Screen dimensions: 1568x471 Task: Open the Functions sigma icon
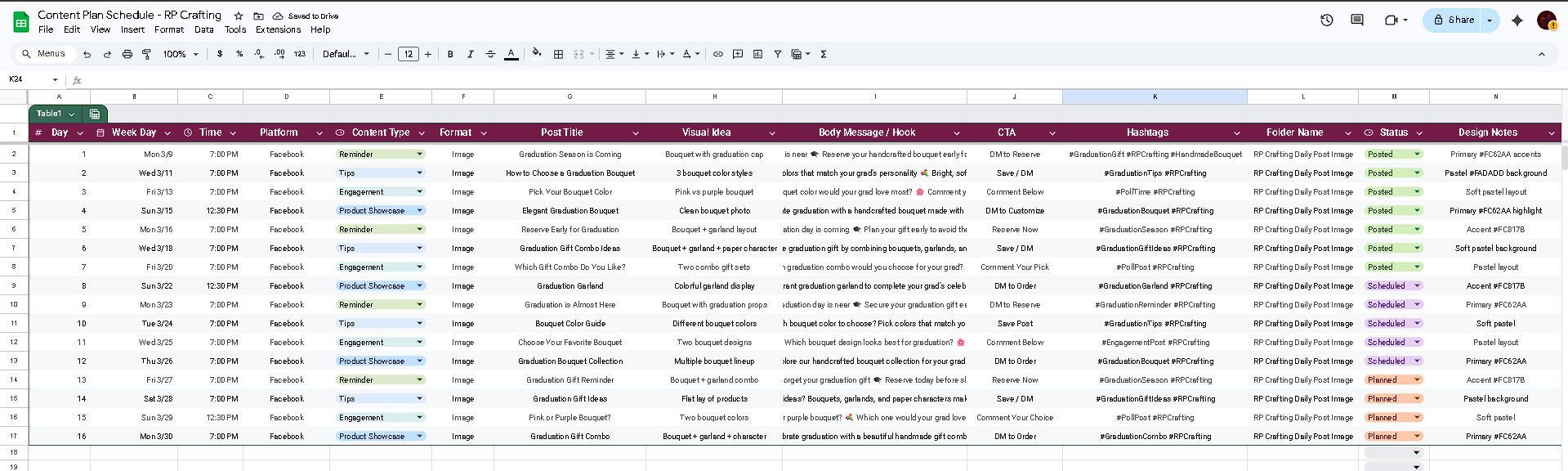(824, 54)
